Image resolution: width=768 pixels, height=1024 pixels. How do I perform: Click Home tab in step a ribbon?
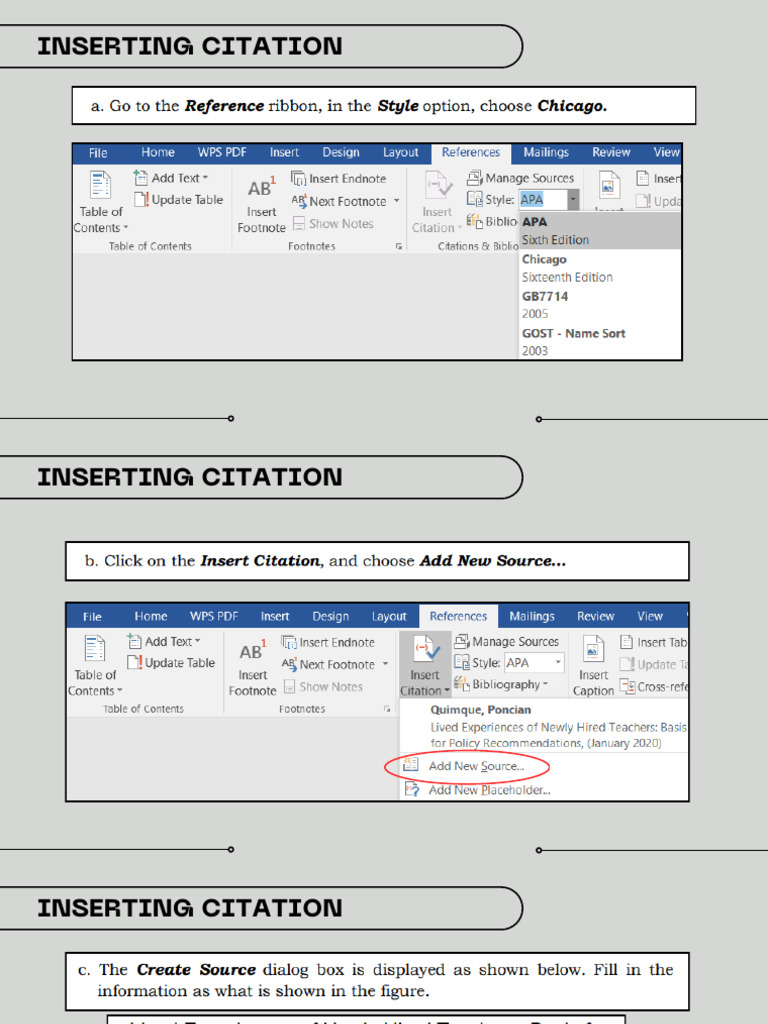point(158,152)
